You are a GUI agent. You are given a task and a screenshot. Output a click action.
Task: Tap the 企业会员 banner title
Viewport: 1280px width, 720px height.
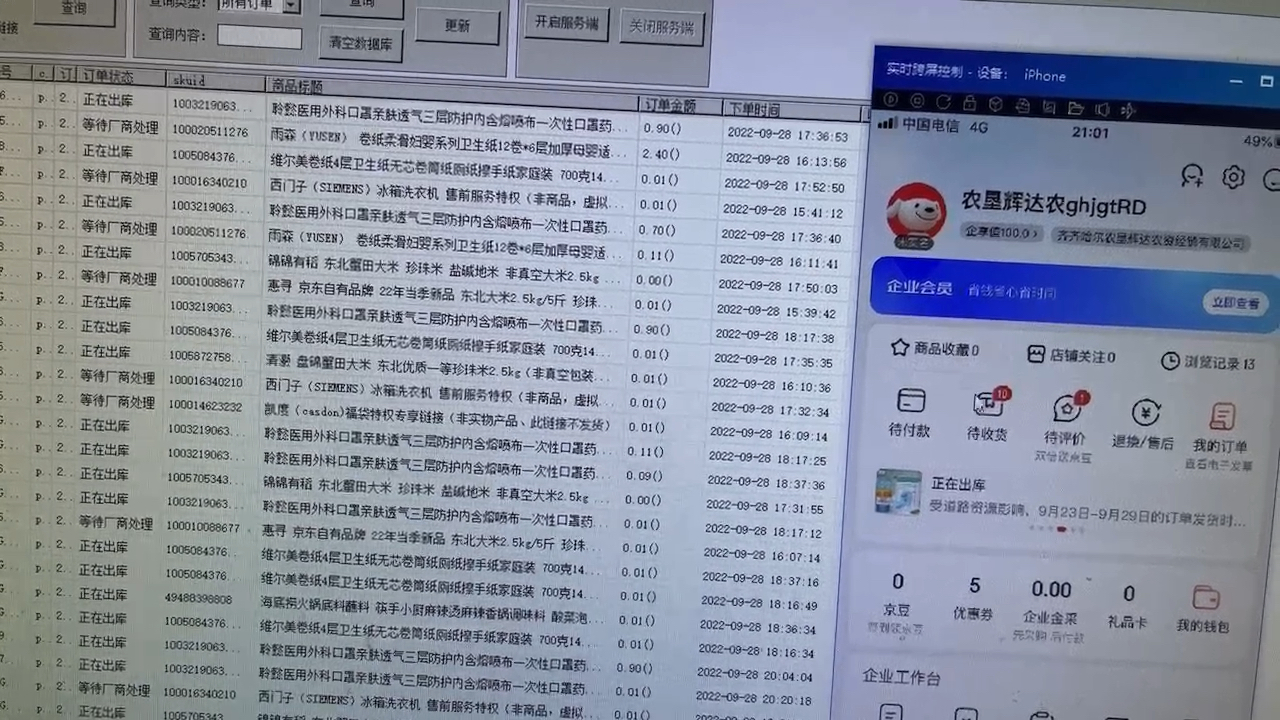click(x=919, y=287)
